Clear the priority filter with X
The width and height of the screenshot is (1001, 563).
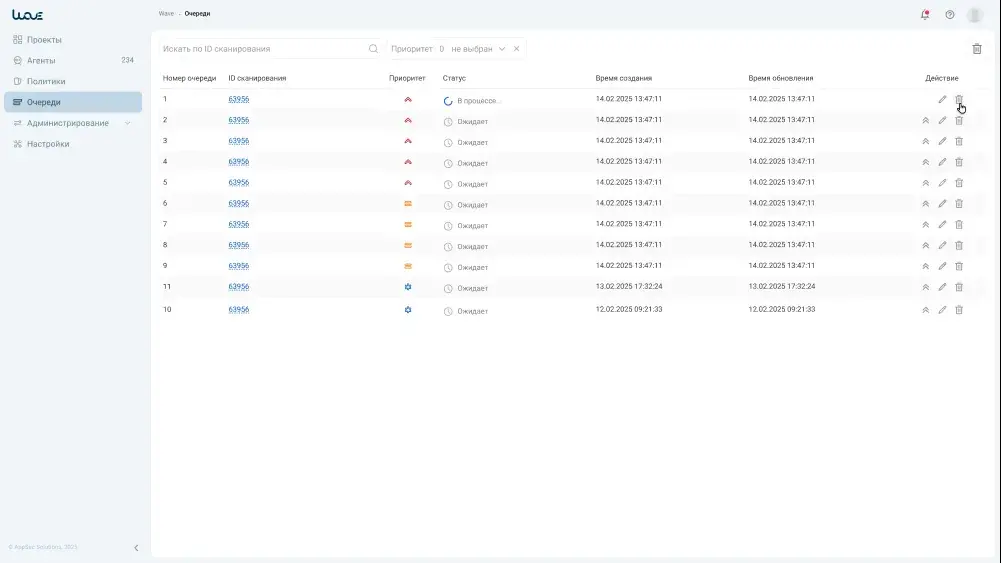point(516,49)
